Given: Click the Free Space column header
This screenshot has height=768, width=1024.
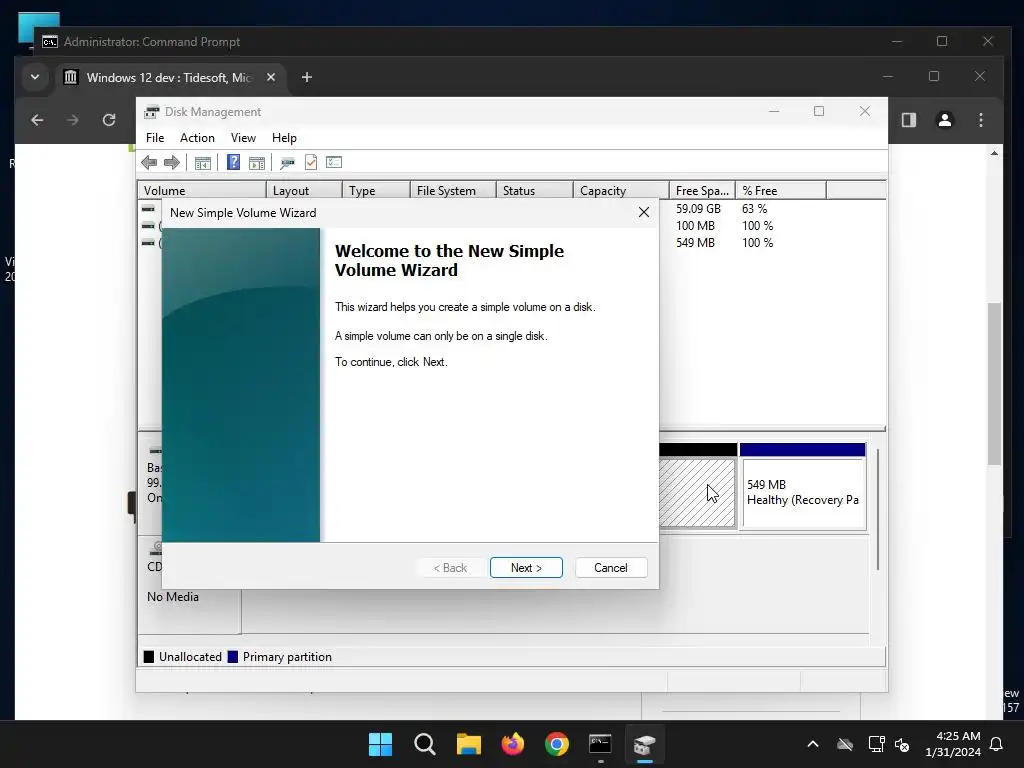Looking at the screenshot, I should [x=702, y=191].
